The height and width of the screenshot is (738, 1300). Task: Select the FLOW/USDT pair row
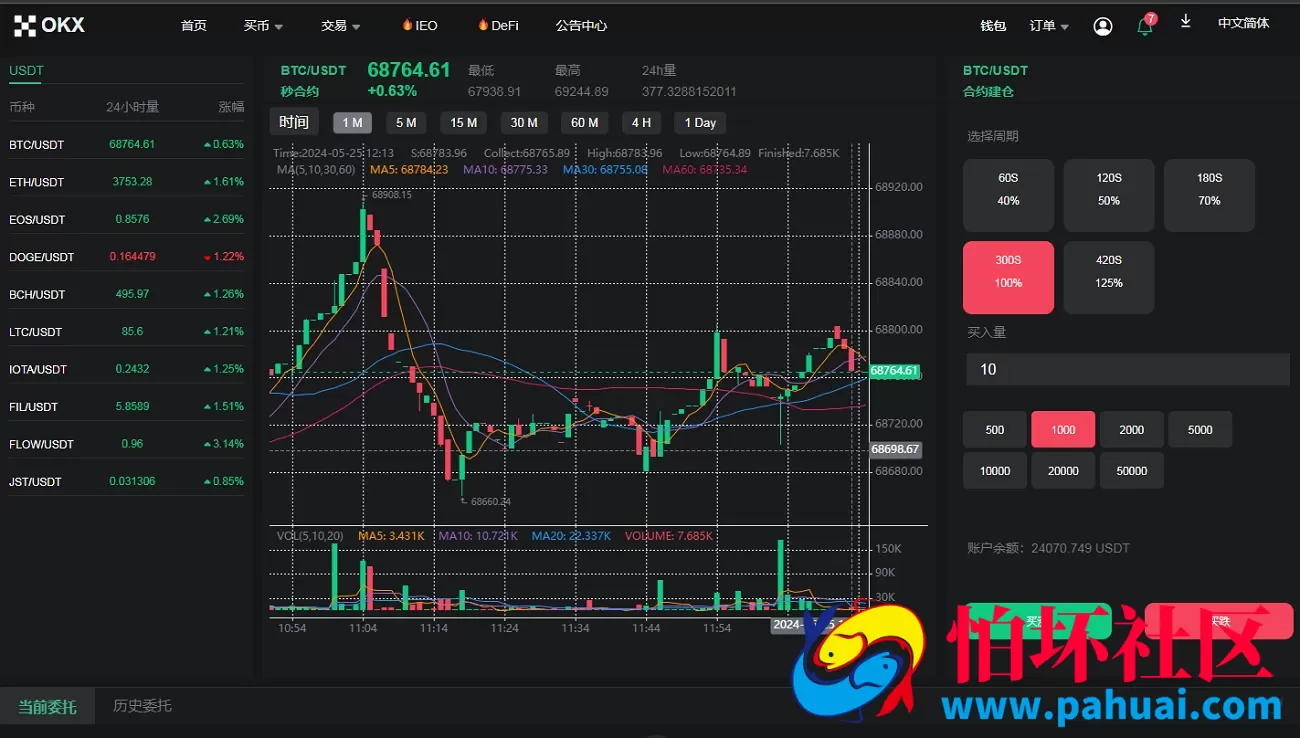[126, 444]
